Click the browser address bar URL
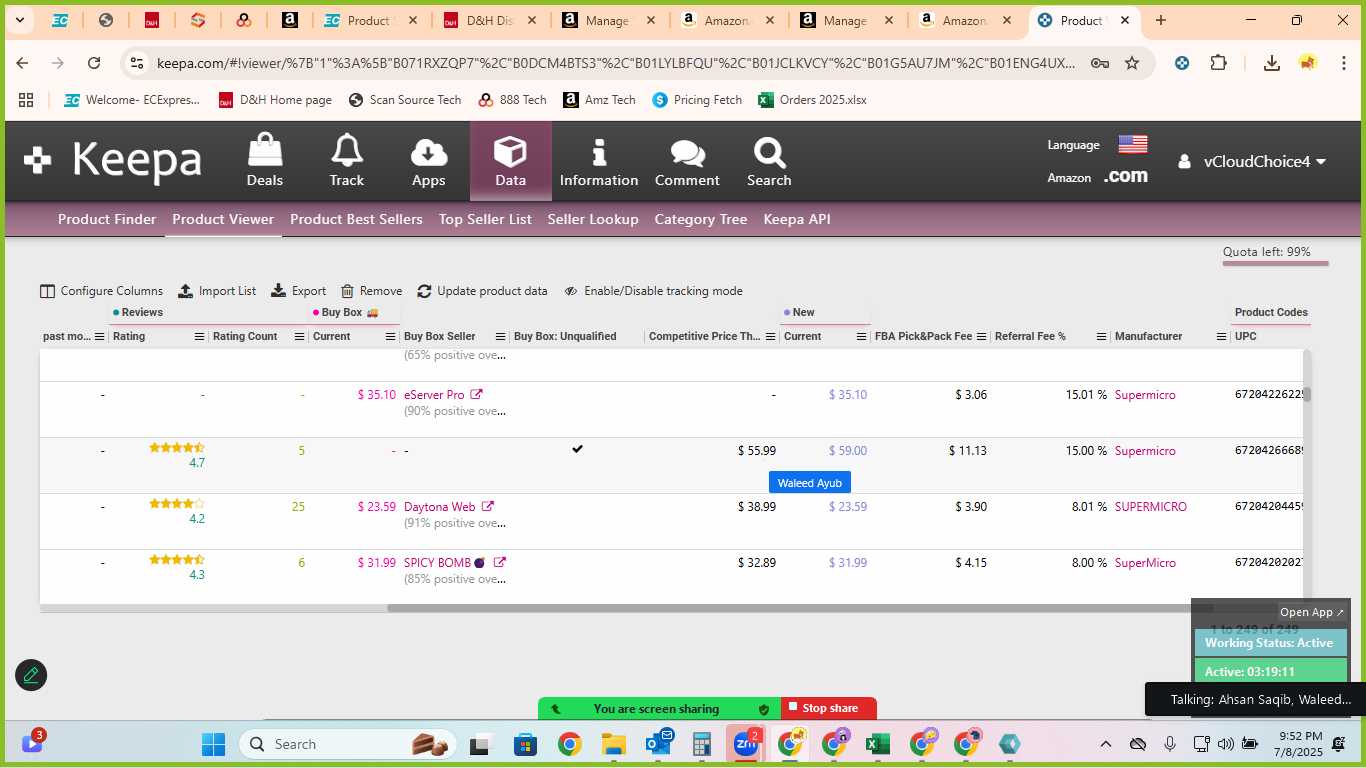This screenshot has width=1366, height=768. [x=616, y=63]
